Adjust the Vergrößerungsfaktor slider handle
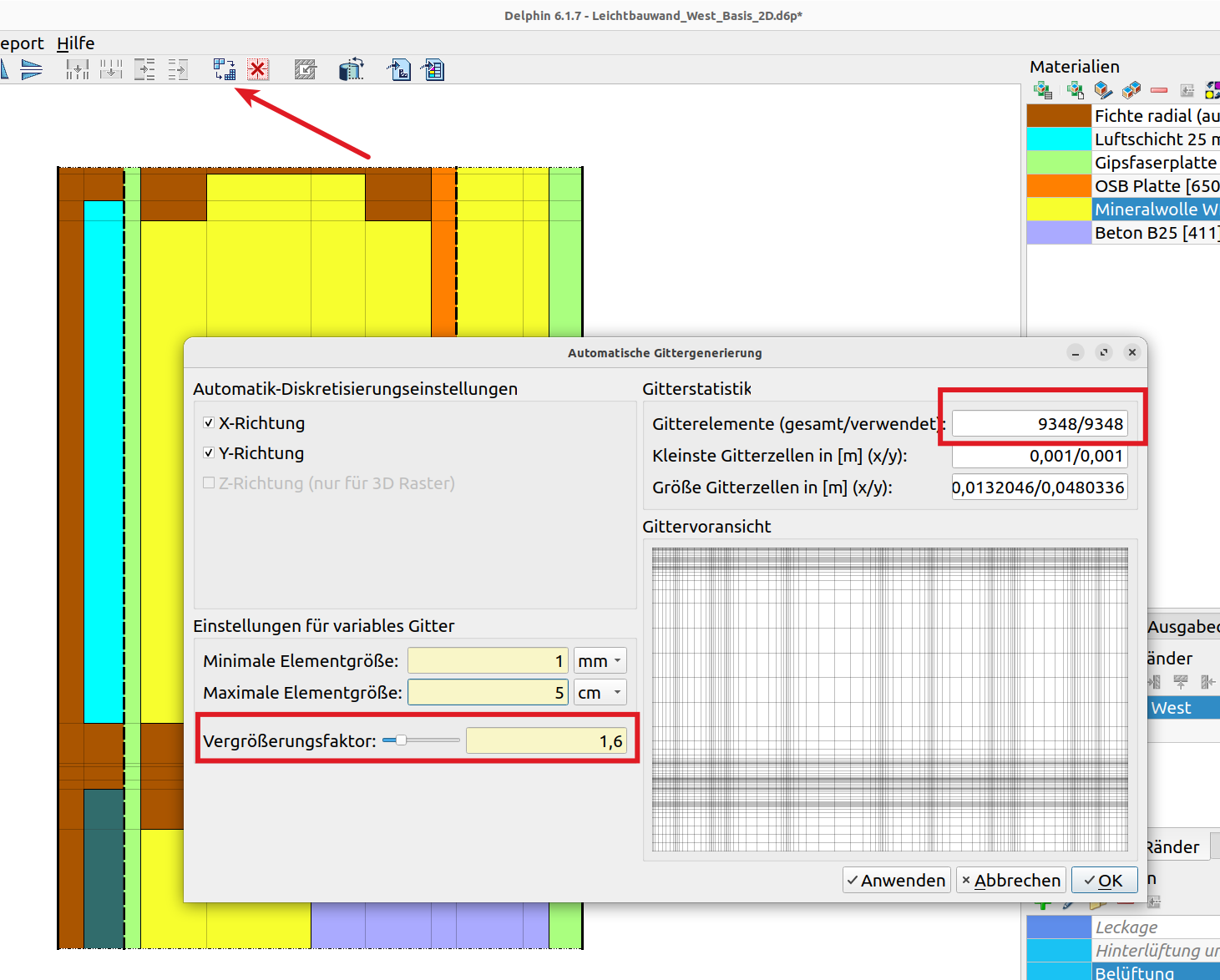 [x=401, y=740]
